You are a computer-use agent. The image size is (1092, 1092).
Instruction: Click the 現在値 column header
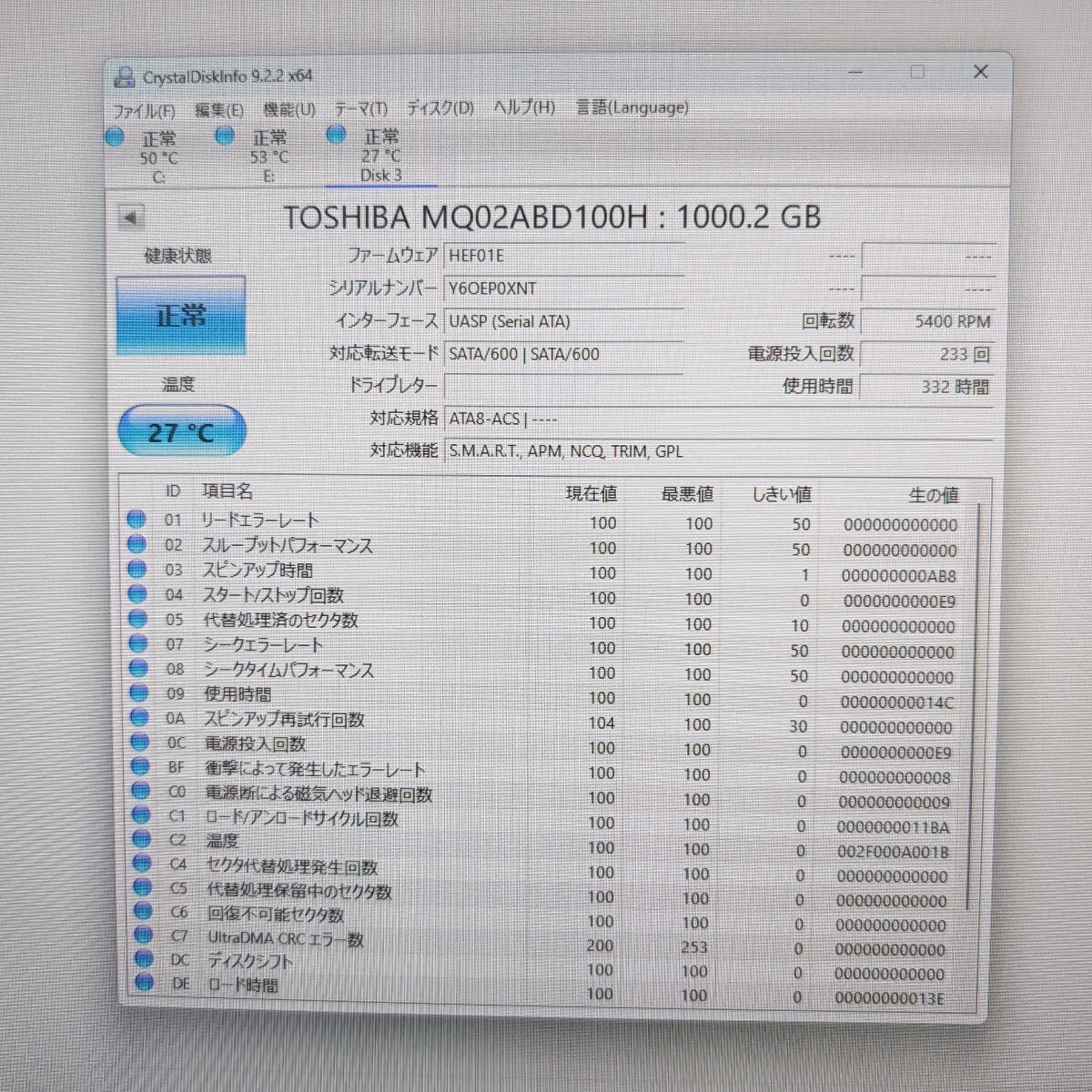(591, 494)
